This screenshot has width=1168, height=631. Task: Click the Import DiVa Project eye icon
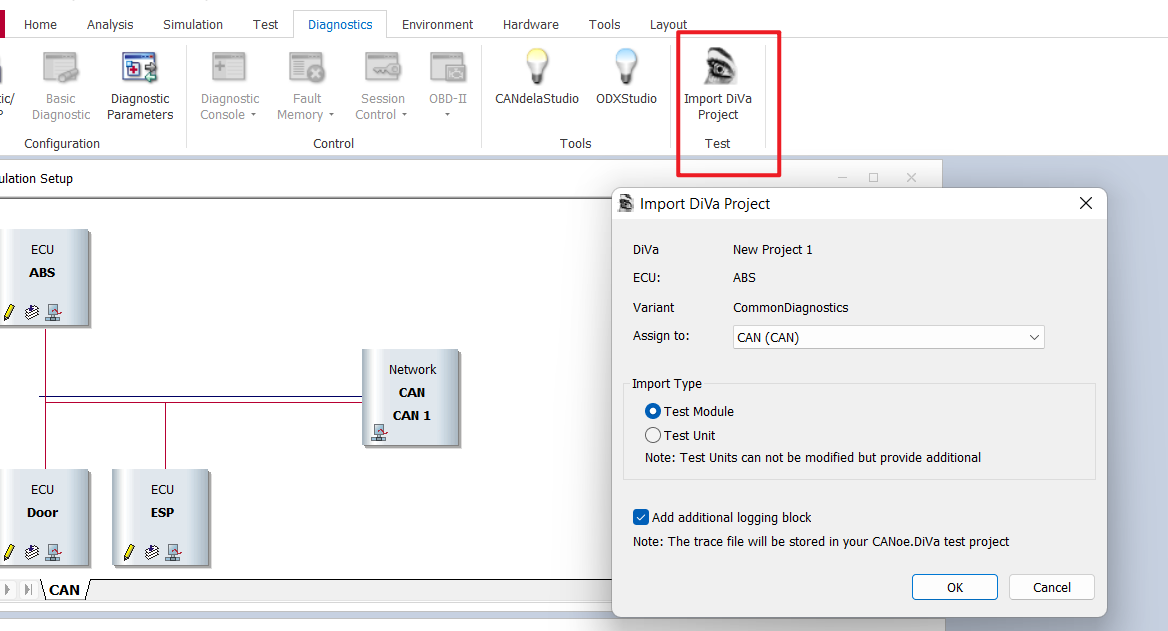point(718,67)
